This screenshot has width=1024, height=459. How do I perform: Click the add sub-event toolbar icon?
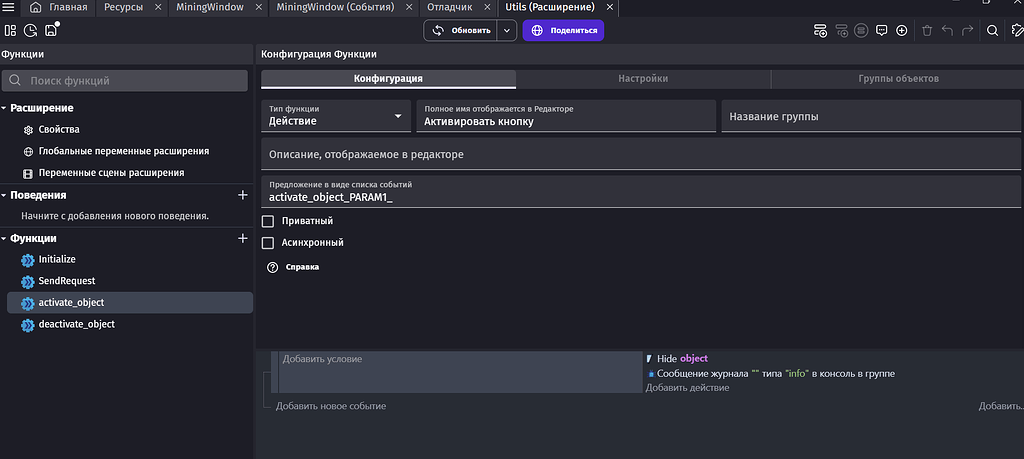(x=842, y=30)
